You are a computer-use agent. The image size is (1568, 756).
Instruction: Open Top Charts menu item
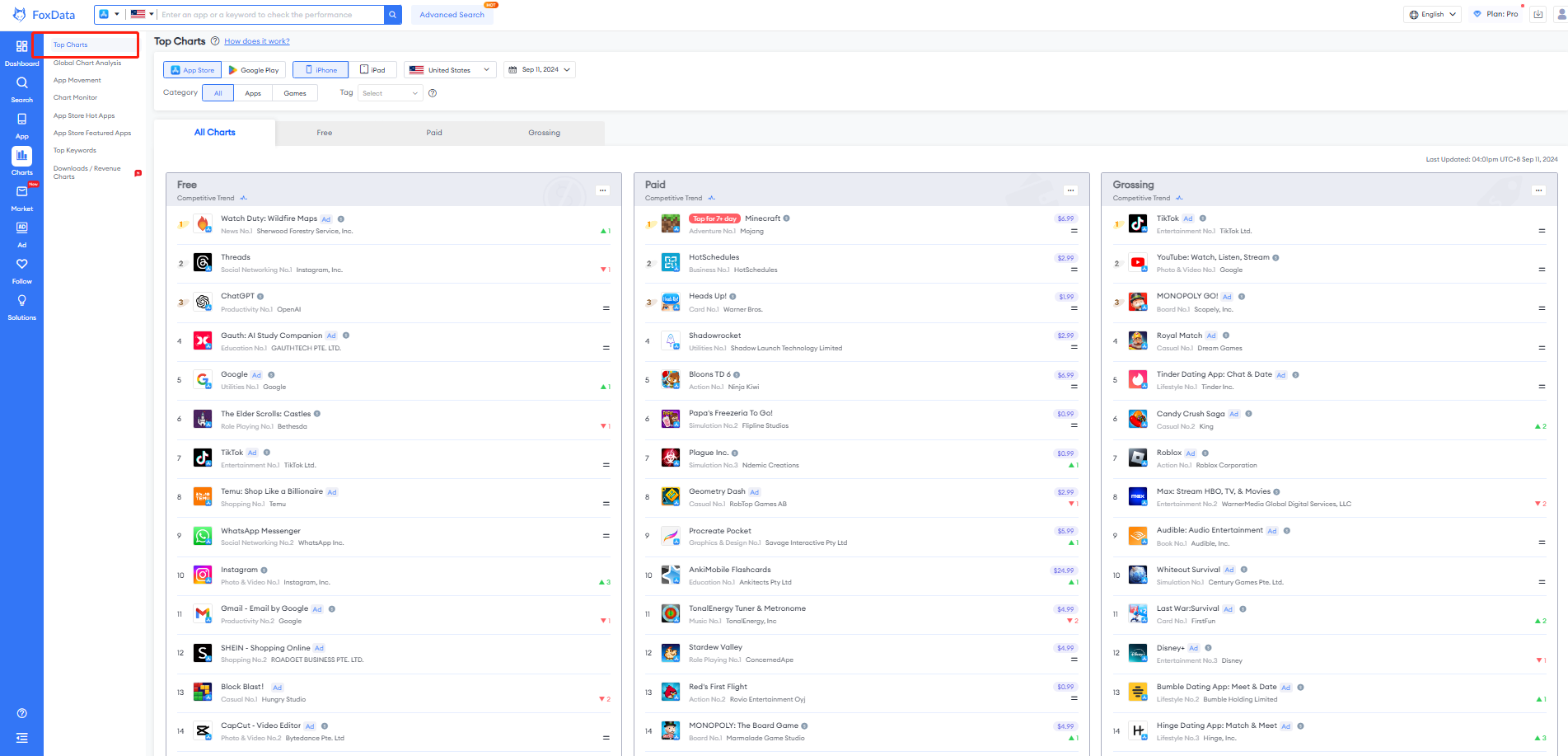71,45
